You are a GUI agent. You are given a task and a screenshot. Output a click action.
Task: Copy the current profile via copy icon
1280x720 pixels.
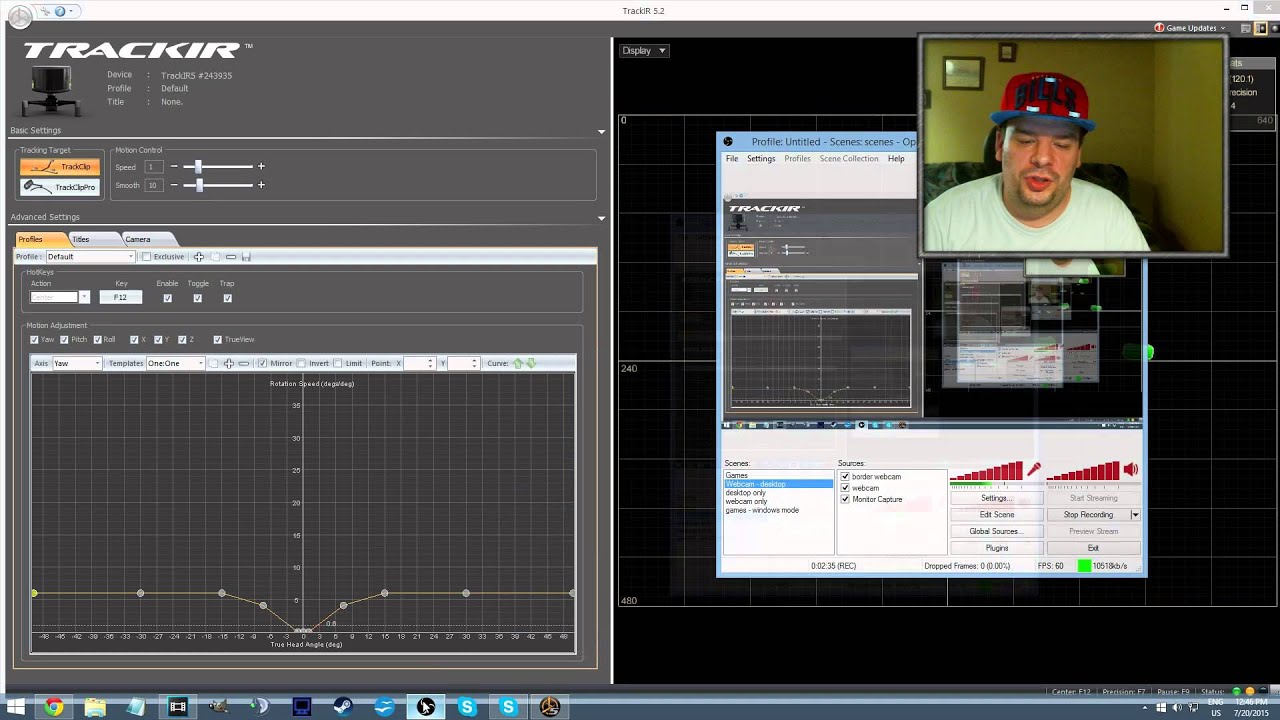coord(215,257)
